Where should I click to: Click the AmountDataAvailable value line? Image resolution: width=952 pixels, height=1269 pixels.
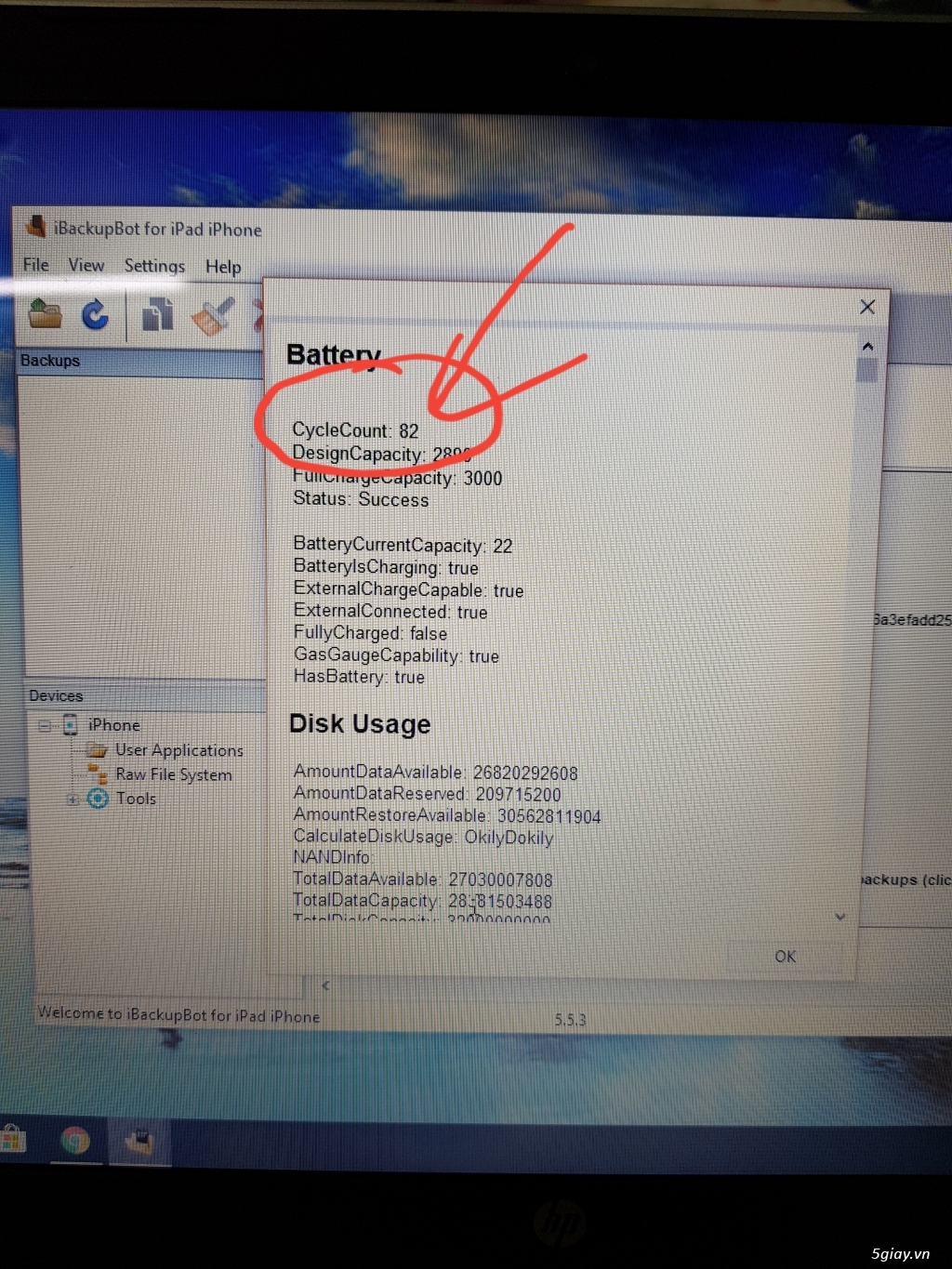435,773
